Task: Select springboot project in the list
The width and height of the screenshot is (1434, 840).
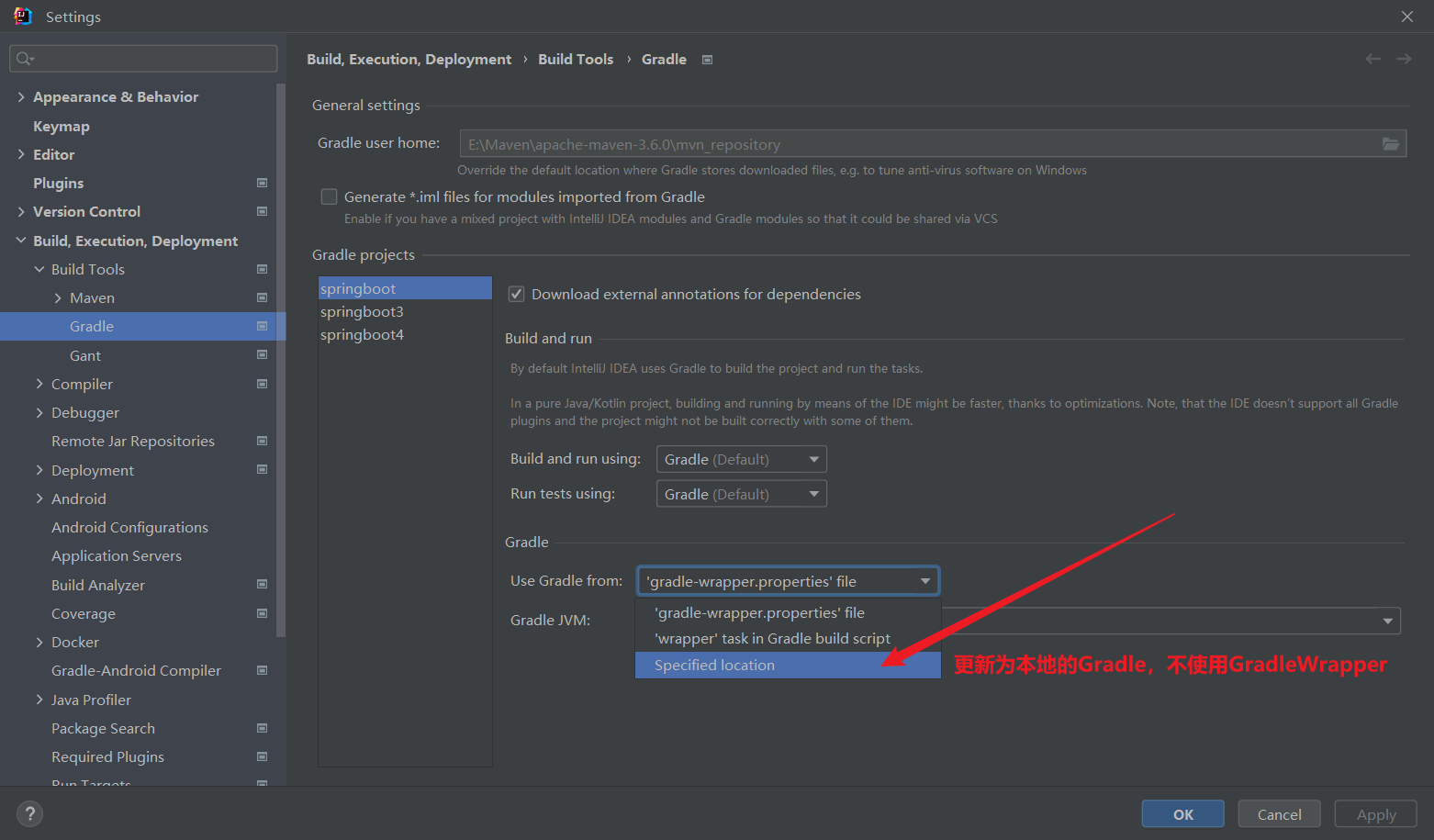Action: (x=405, y=288)
